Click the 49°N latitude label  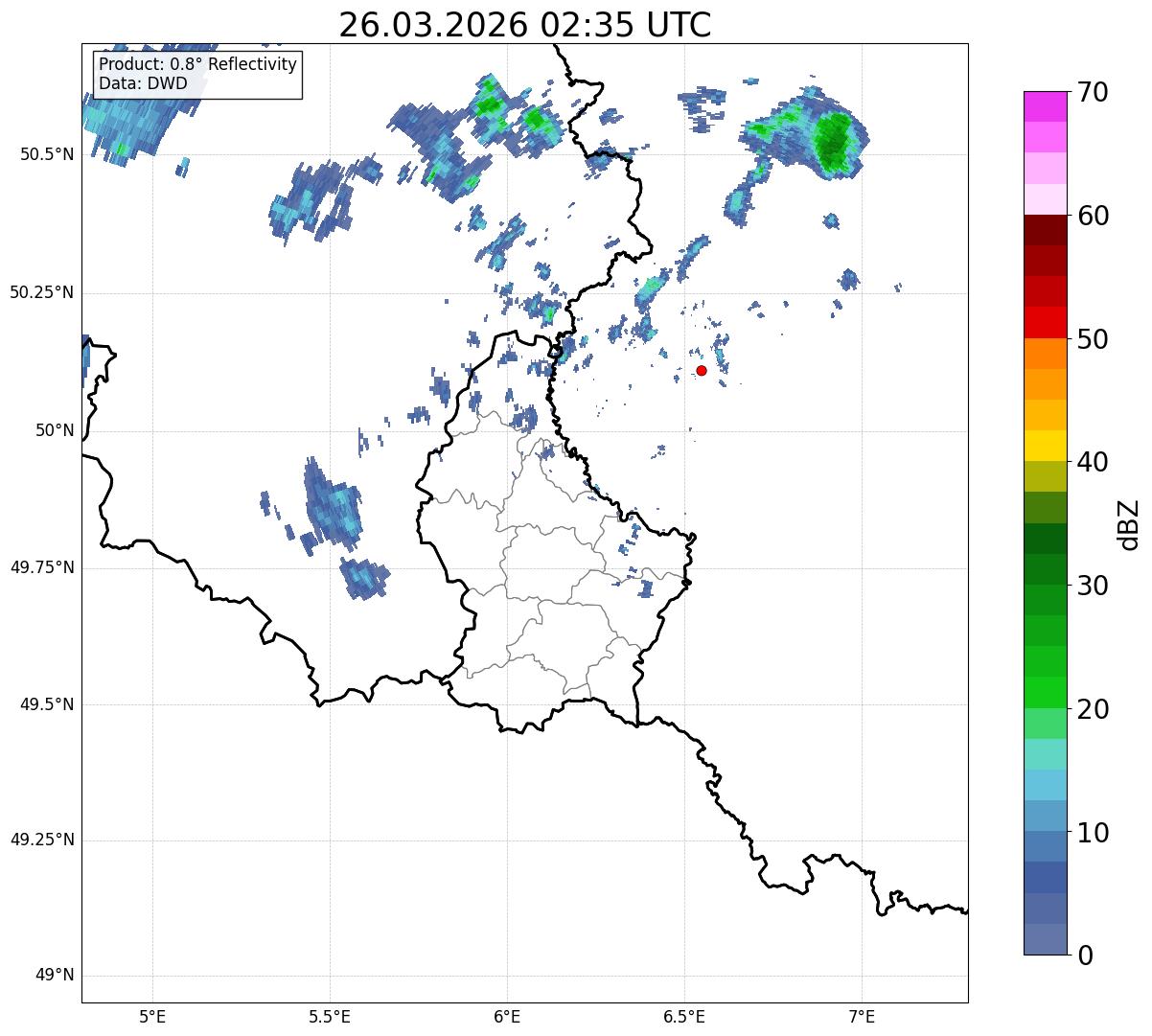(x=56, y=976)
